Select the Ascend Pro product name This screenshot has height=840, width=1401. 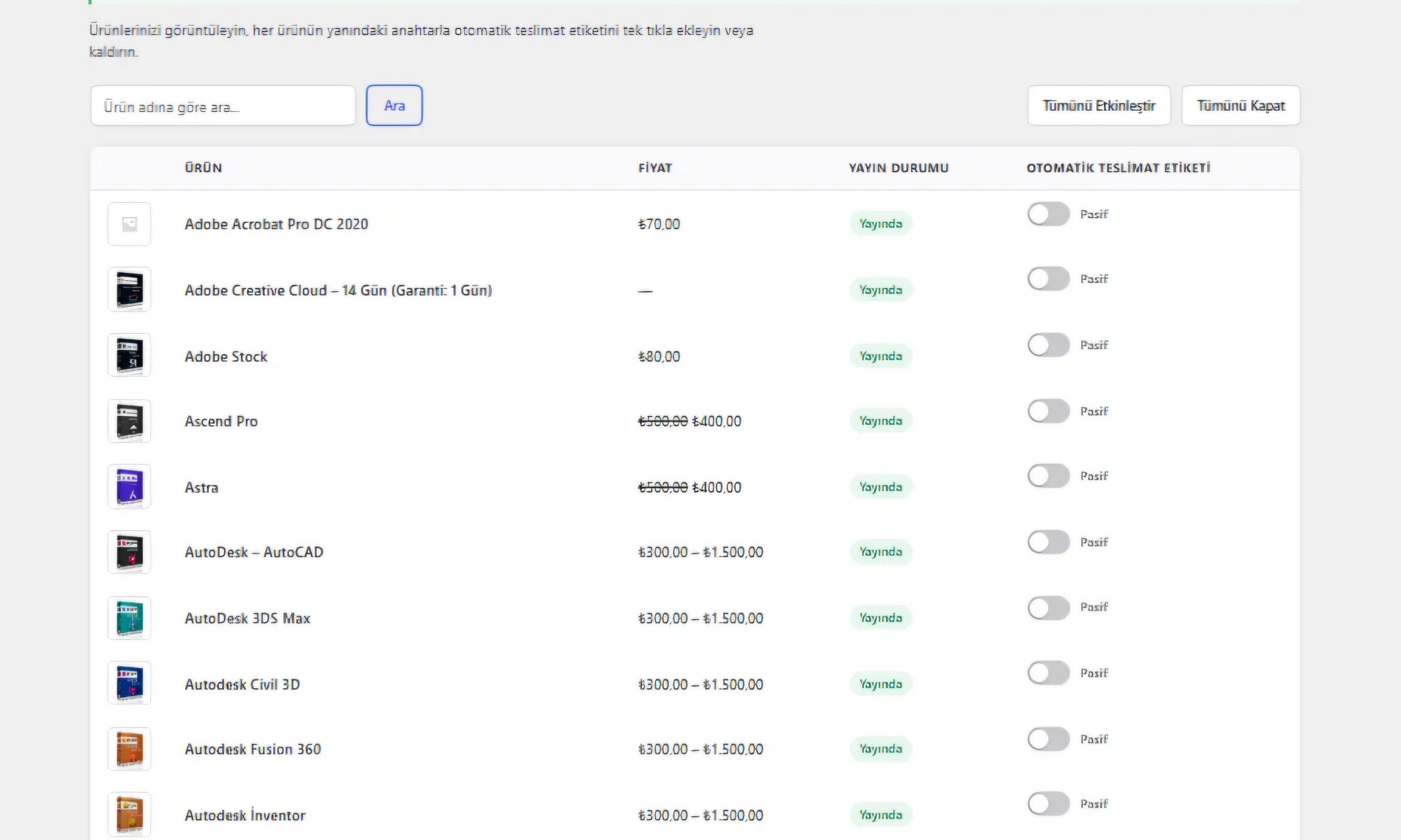coord(221,421)
